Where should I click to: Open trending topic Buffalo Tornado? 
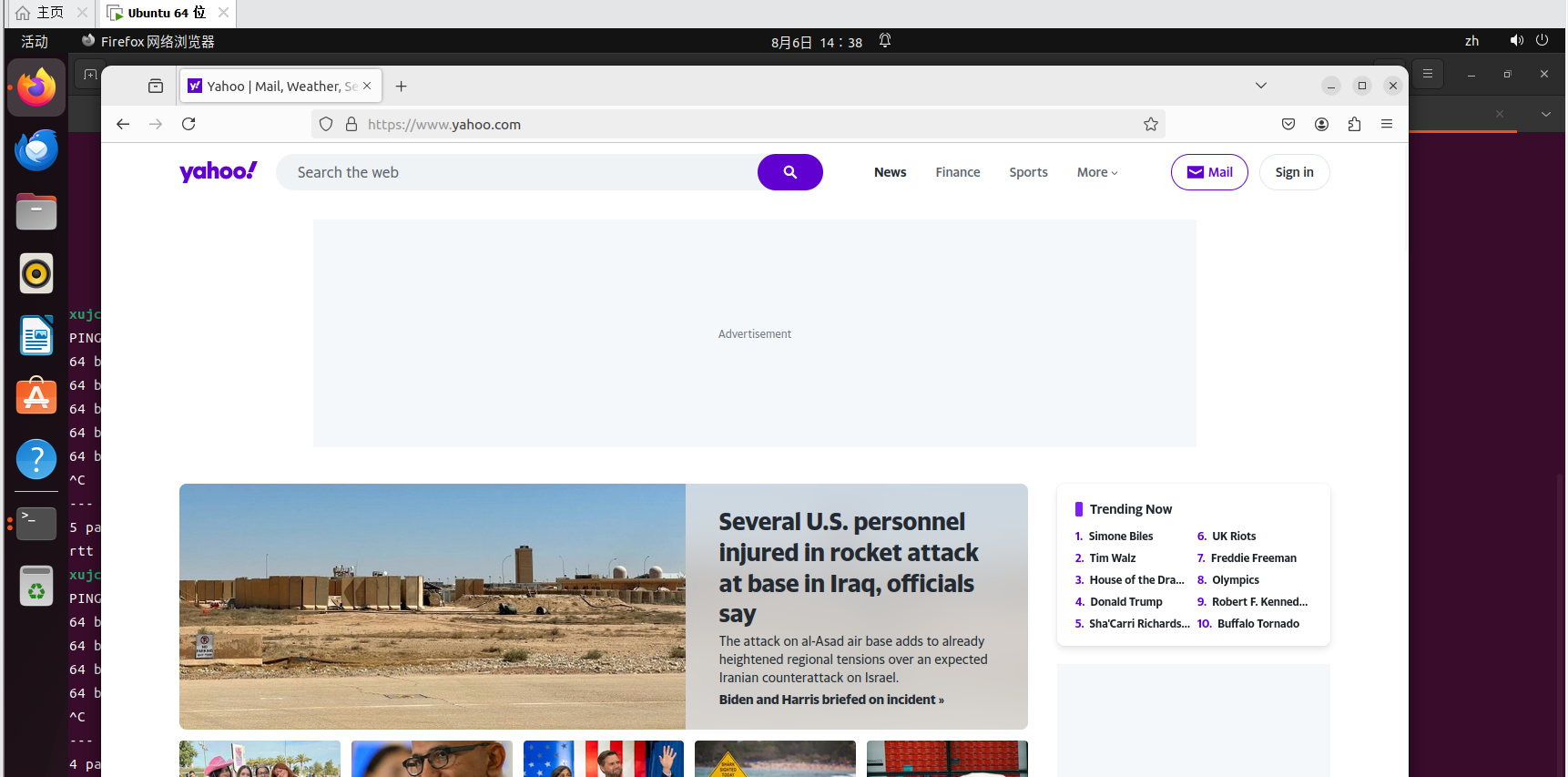(x=1258, y=624)
